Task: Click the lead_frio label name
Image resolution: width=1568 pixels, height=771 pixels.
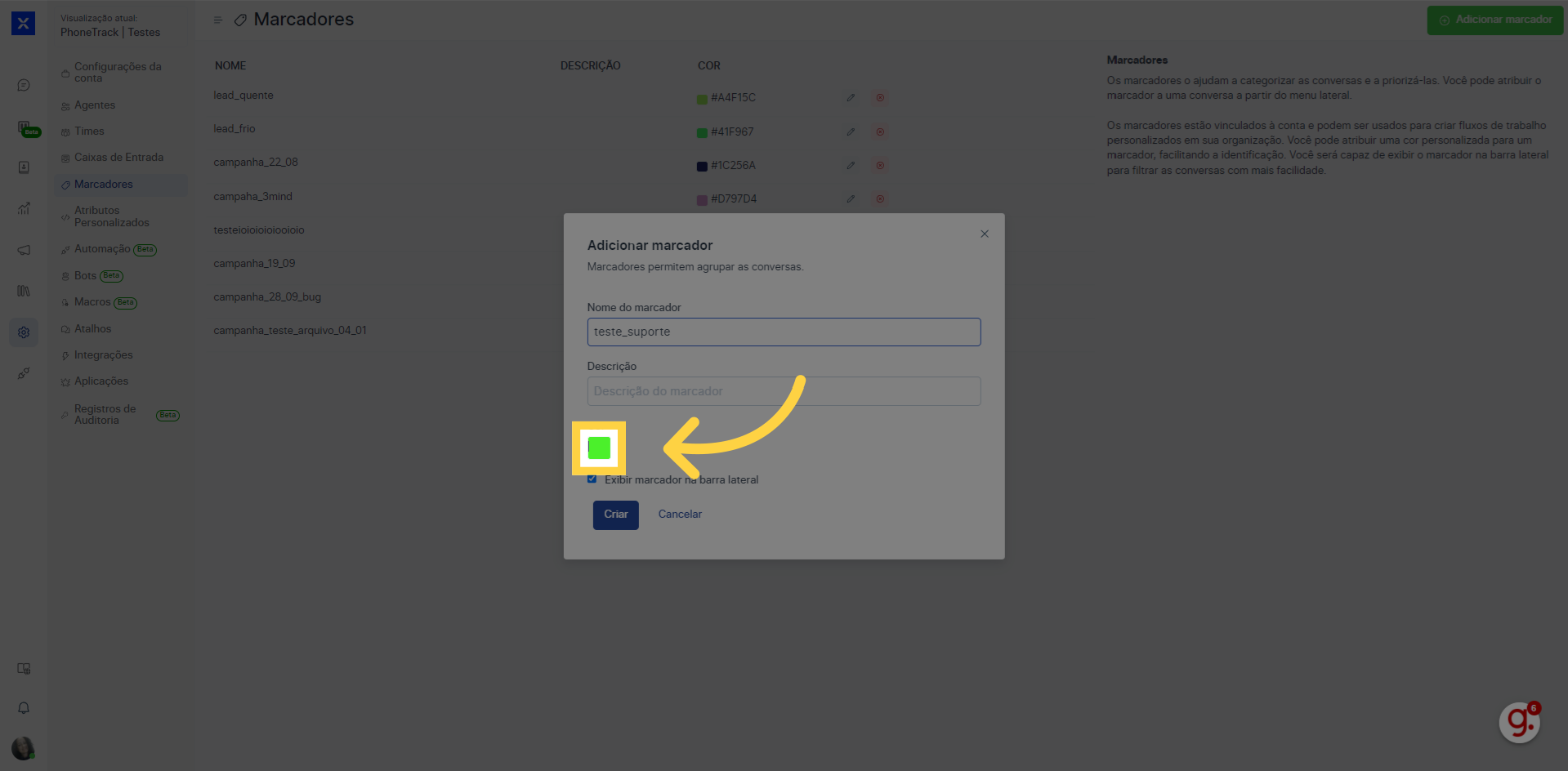Action: click(235, 129)
